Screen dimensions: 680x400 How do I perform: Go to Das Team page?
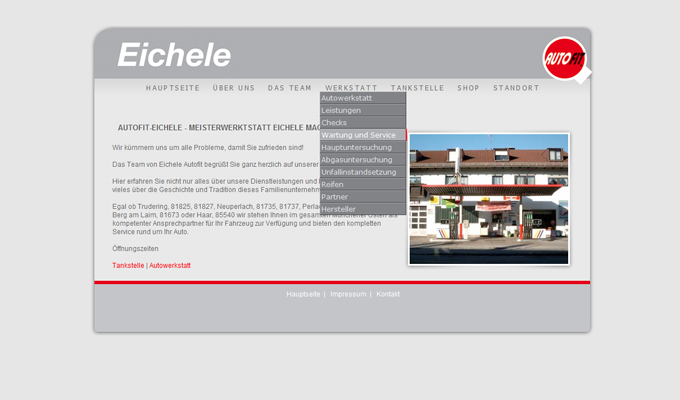point(290,88)
